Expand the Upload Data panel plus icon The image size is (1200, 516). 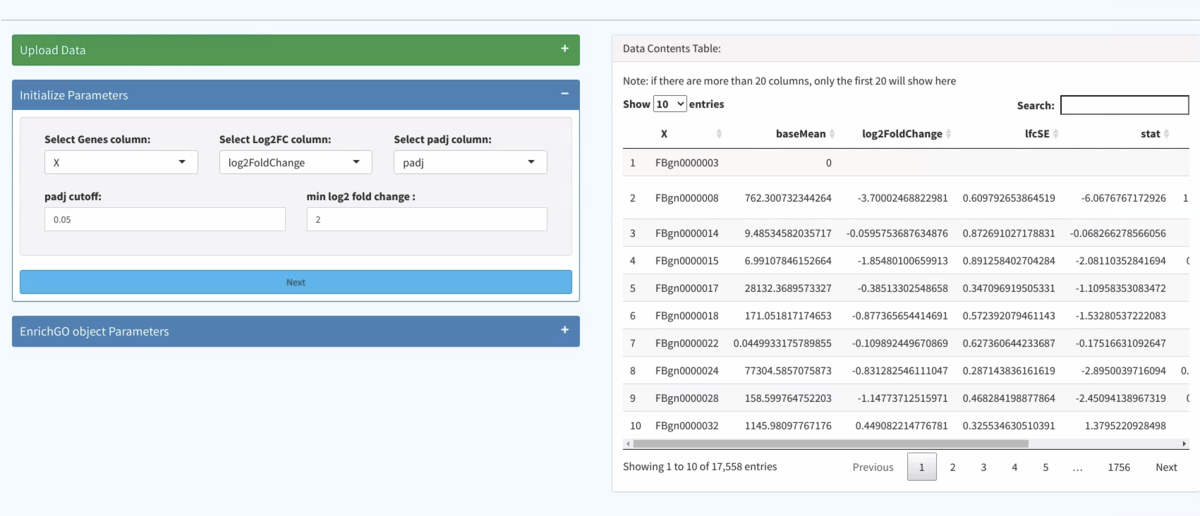pos(565,49)
